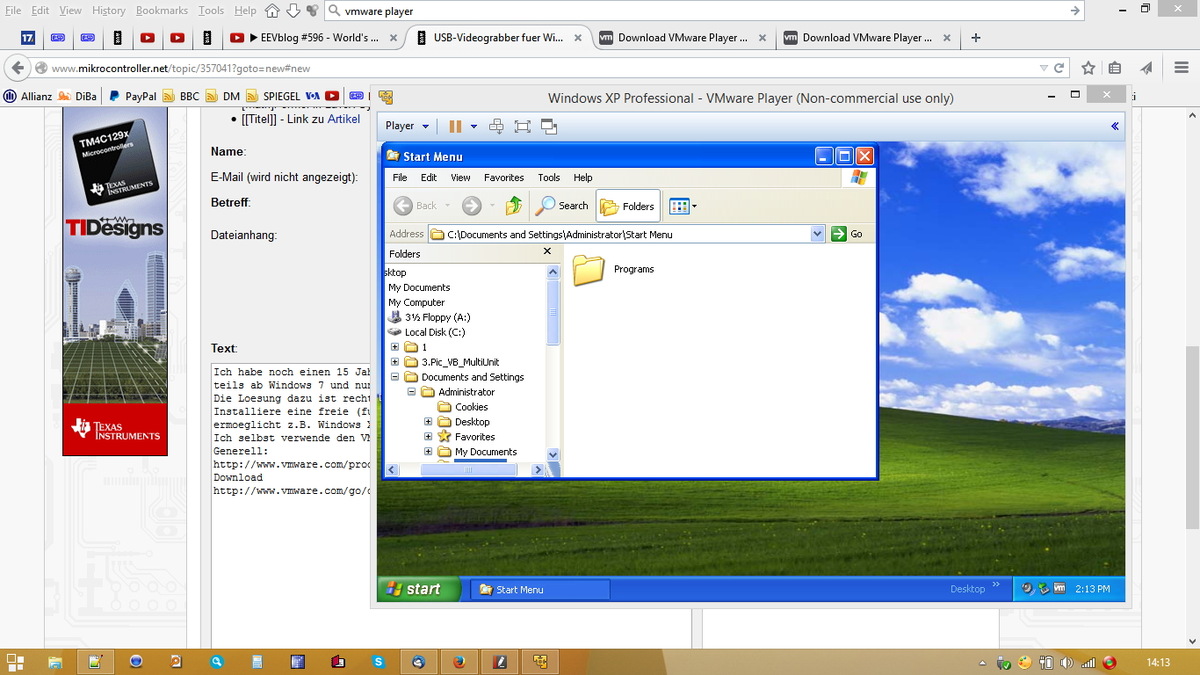Screen dimensions: 1200x675
Task: Switch to the first Download VMware Player tab
Action: (x=683, y=38)
